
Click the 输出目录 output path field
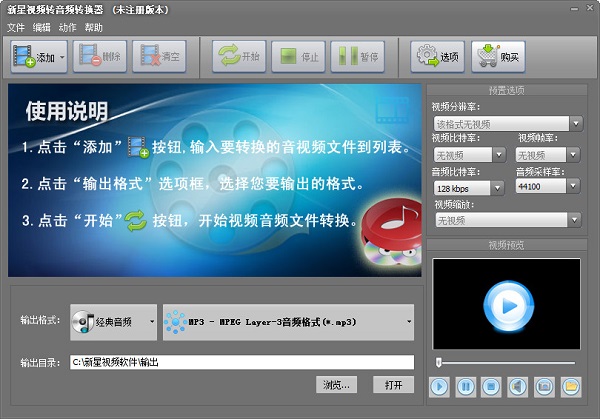(241, 362)
